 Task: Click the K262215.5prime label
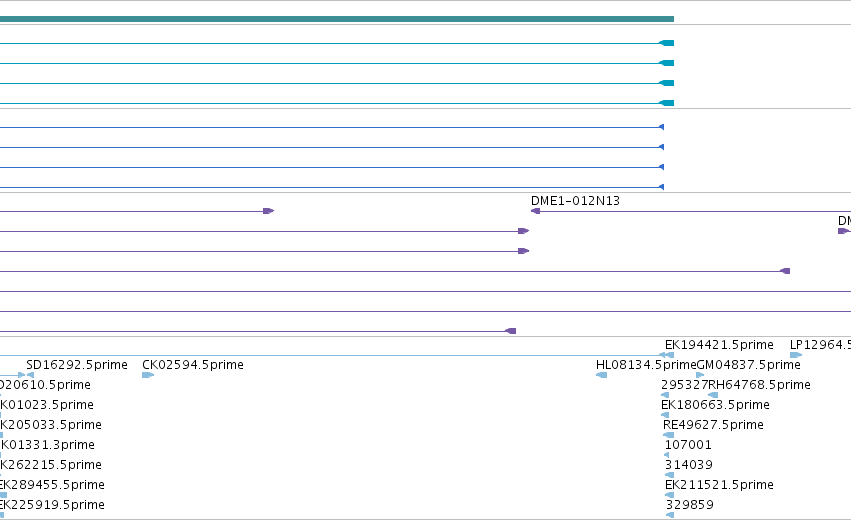50,465
